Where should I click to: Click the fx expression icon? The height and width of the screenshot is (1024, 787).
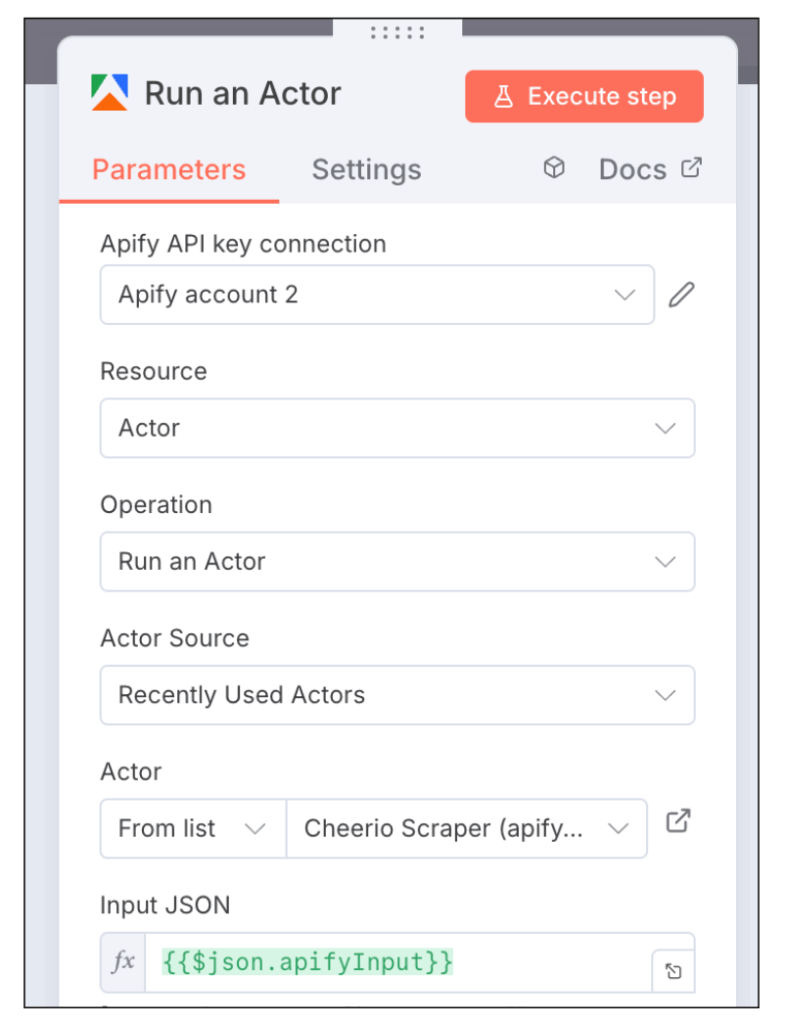(x=123, y=962)
